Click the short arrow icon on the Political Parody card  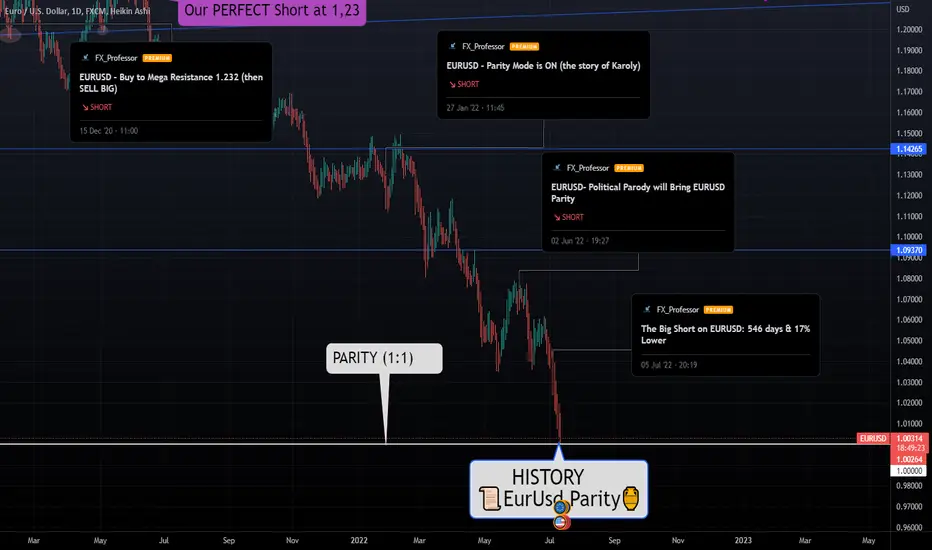pos(557,218)
